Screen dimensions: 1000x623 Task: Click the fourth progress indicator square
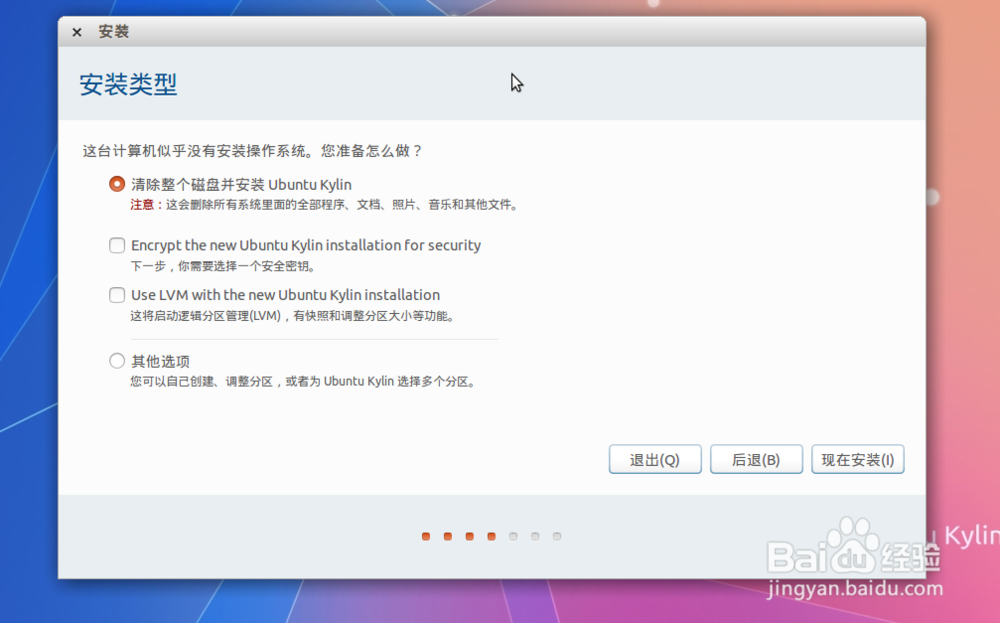(491, 536)
